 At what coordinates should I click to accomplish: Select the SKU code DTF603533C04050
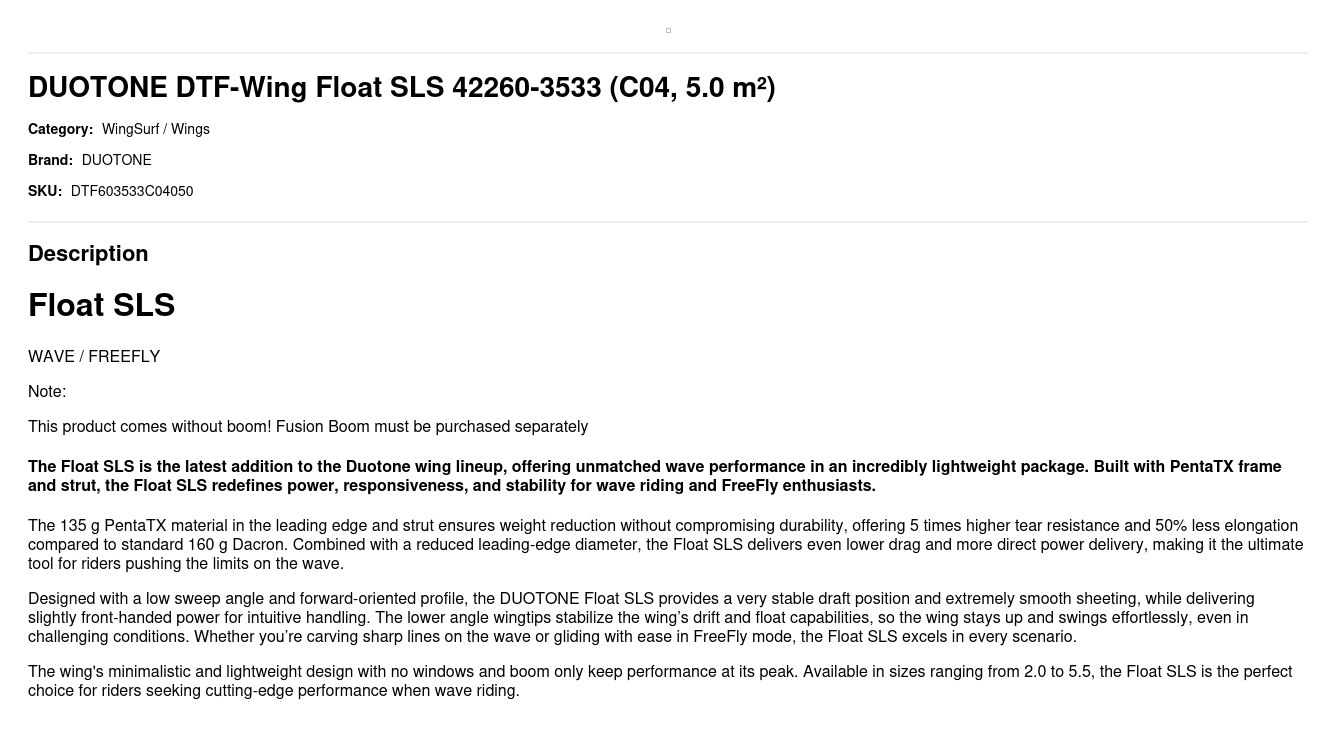pos(132,191)
